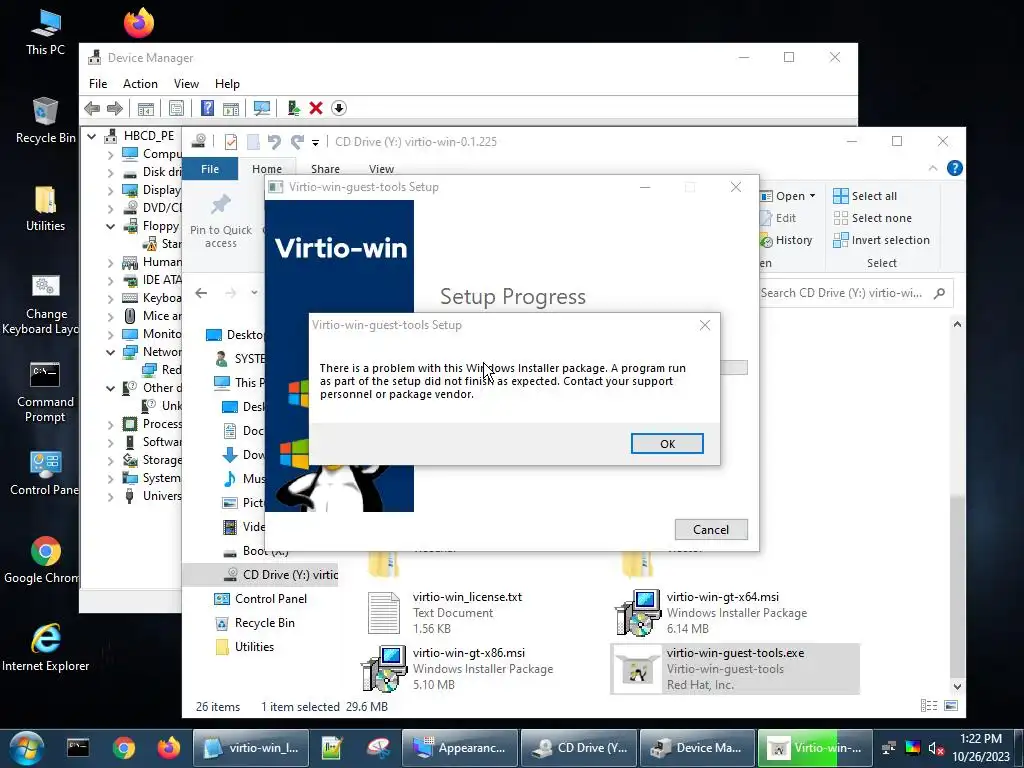Screen dimensions: 1024x768
Task: Collapse the Other devices node
Action: tap(110, 389)
